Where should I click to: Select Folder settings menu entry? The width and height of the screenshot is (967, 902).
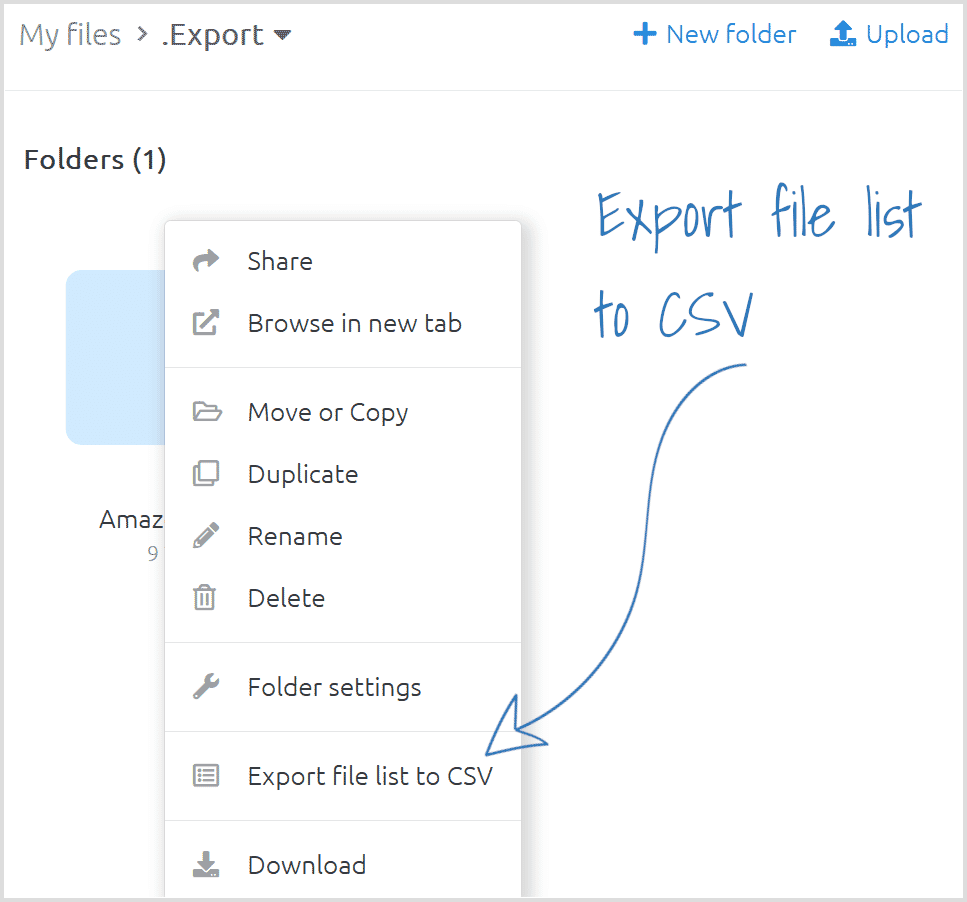[x=334, y=687]
